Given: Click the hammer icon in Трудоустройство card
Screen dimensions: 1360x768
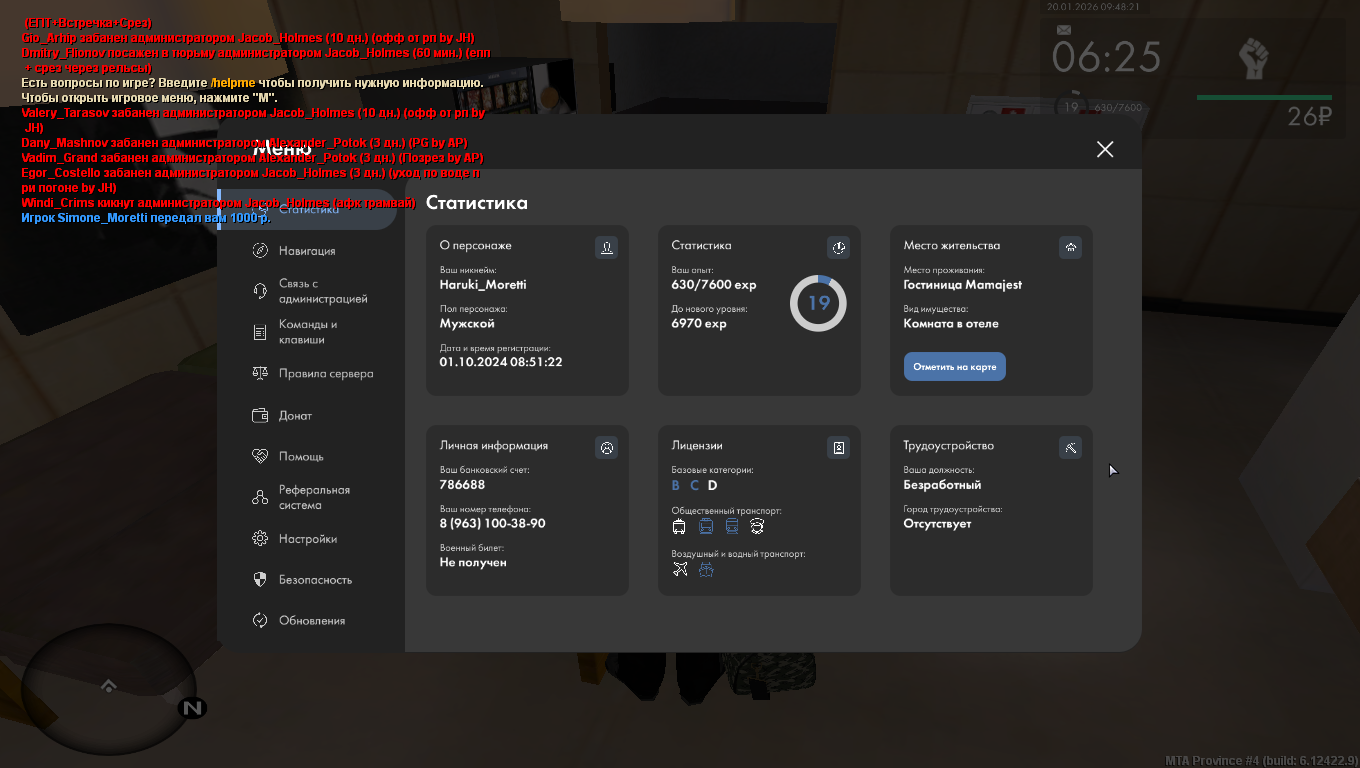Looking at the screenshot, I should 1070,447.
